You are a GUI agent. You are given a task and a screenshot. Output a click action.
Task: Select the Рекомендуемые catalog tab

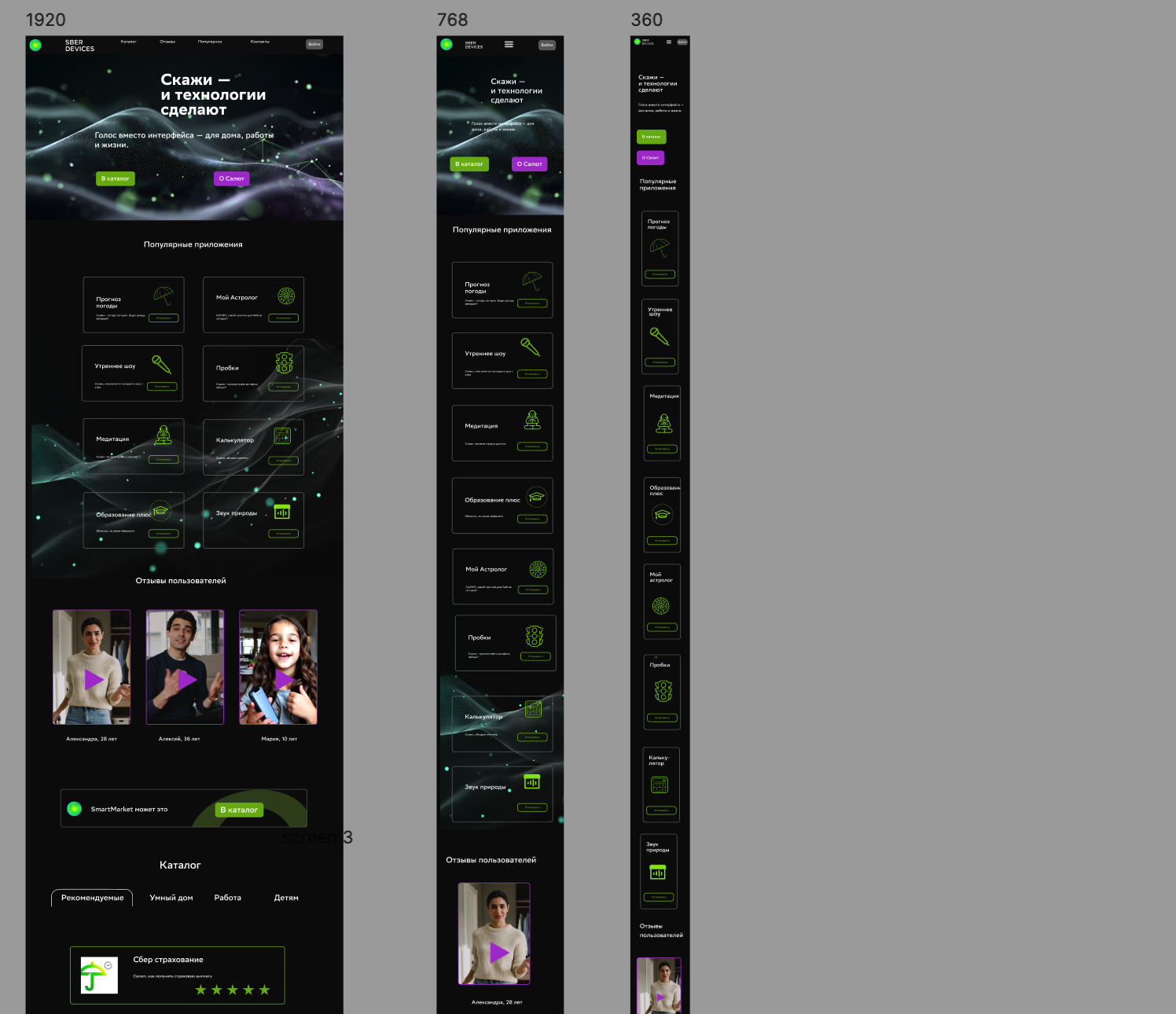coord(92,898)
